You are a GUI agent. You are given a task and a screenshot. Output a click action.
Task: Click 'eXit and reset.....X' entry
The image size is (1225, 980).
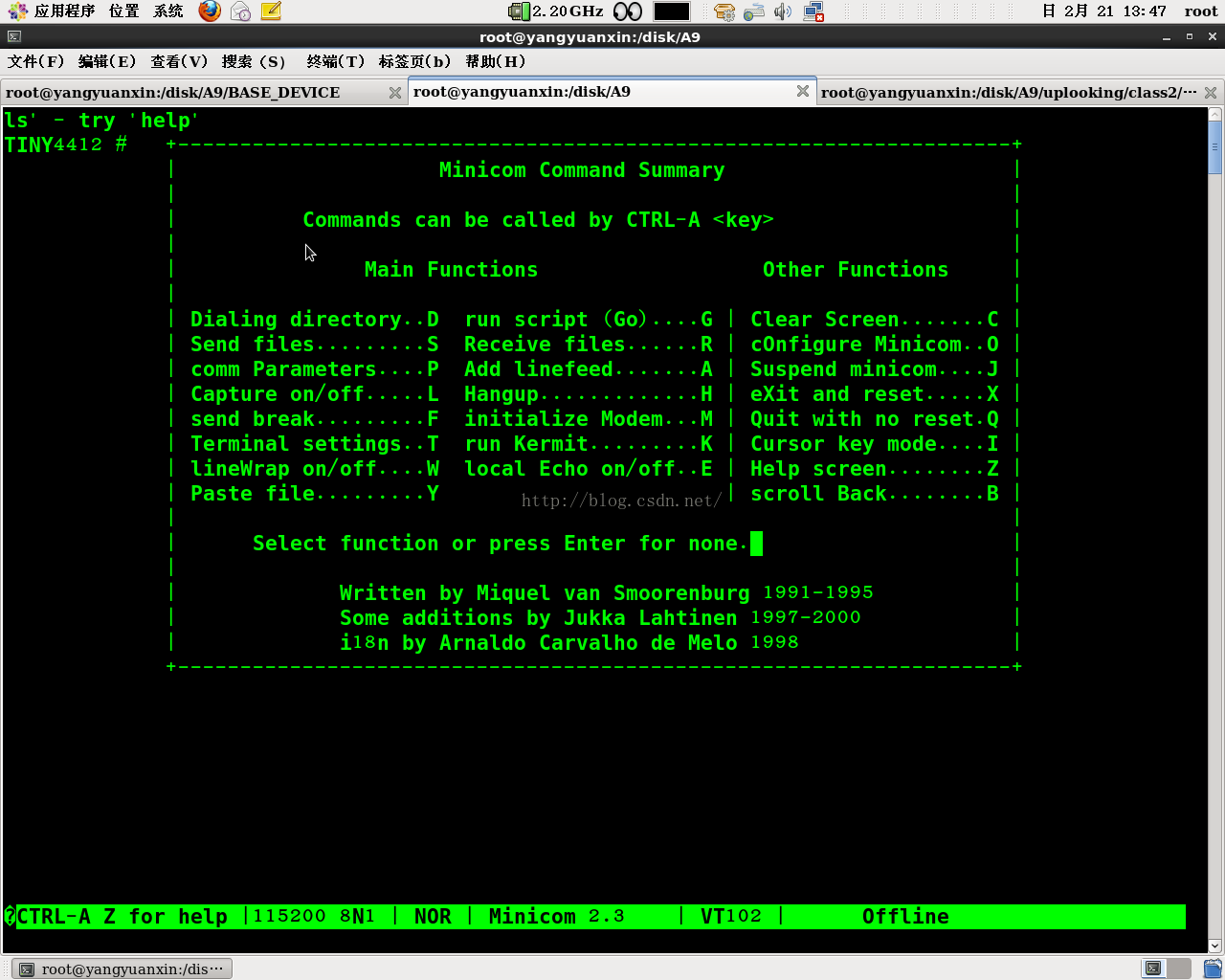(x=875, y=394)
